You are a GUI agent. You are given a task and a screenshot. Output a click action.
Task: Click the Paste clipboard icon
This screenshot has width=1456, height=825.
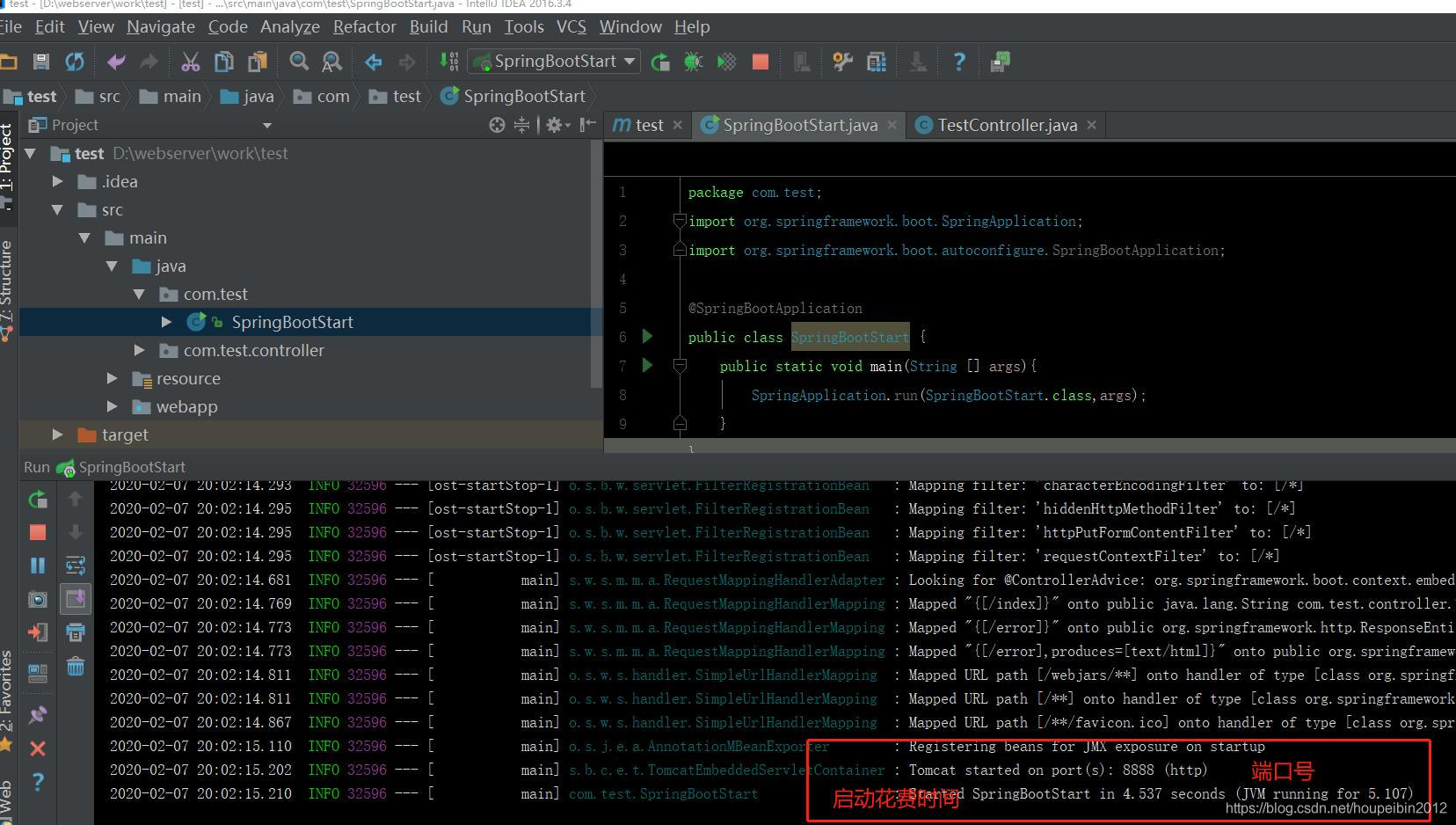[258, 62]
